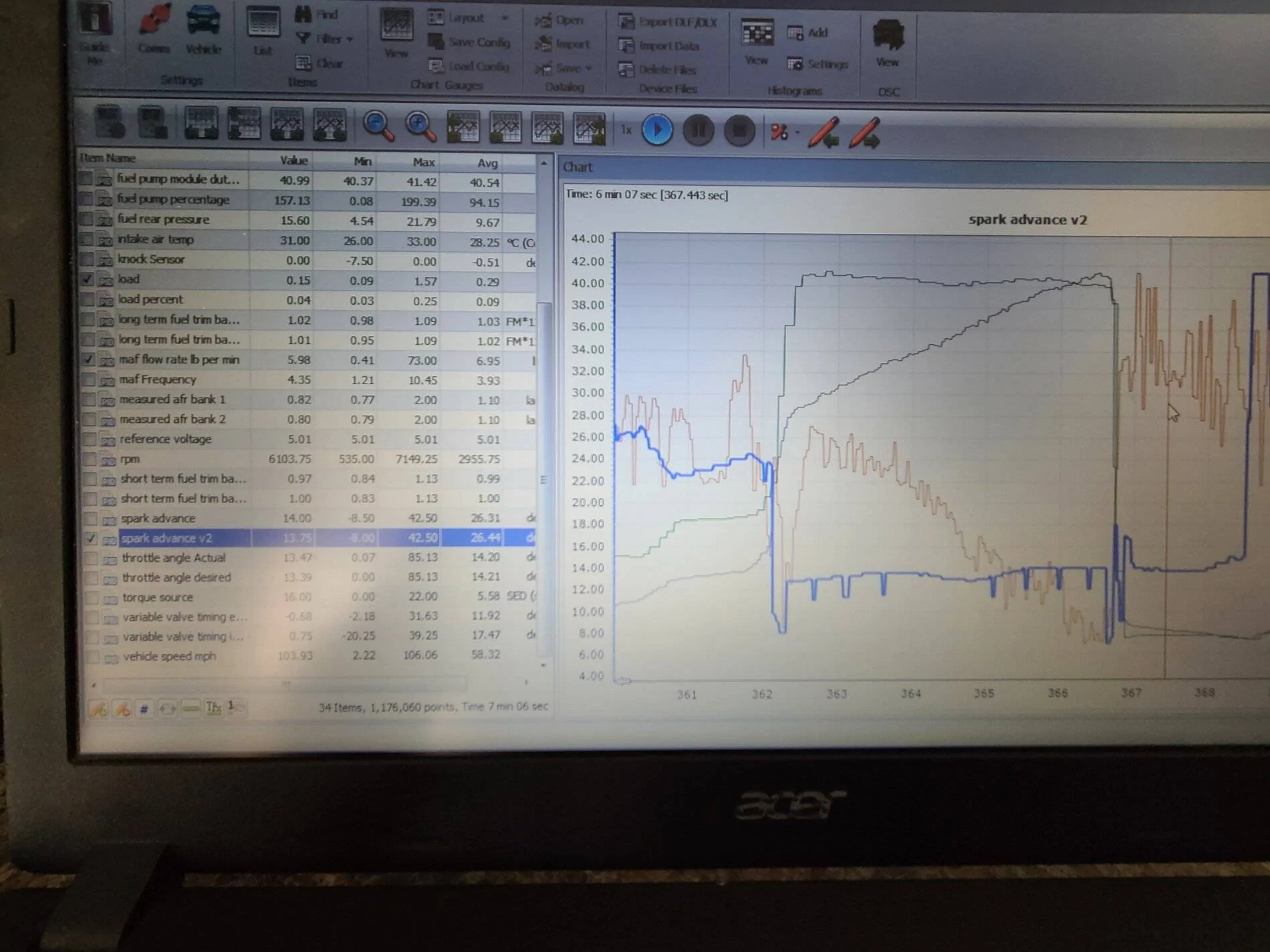Image resolution: width=1270 pixels, height=952 pixels.
Task: Click Import Data
Action: tap(659, 45)
